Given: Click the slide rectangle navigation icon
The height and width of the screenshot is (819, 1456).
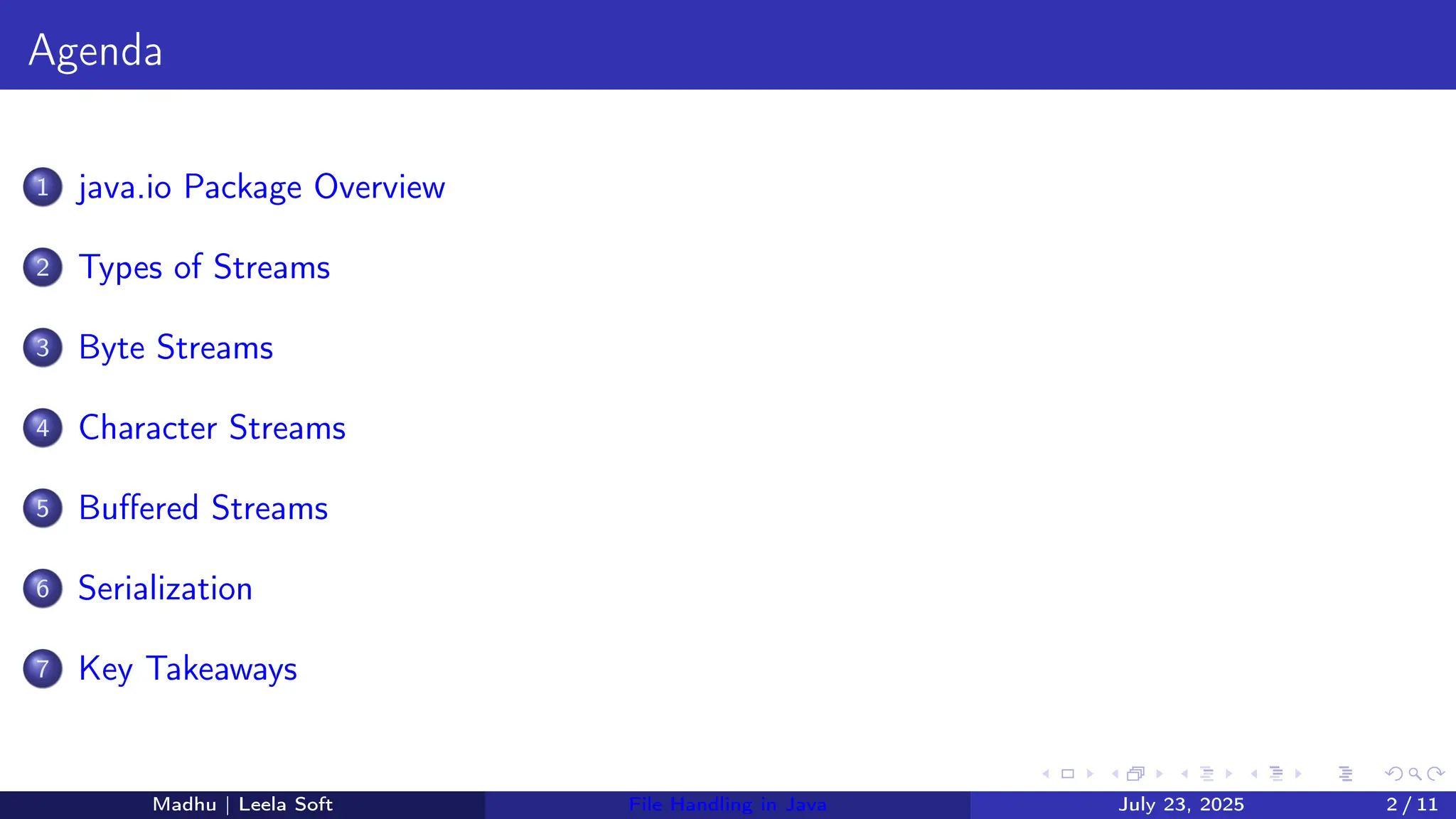Looking at the screenshot, I should tap(1067, 773).
